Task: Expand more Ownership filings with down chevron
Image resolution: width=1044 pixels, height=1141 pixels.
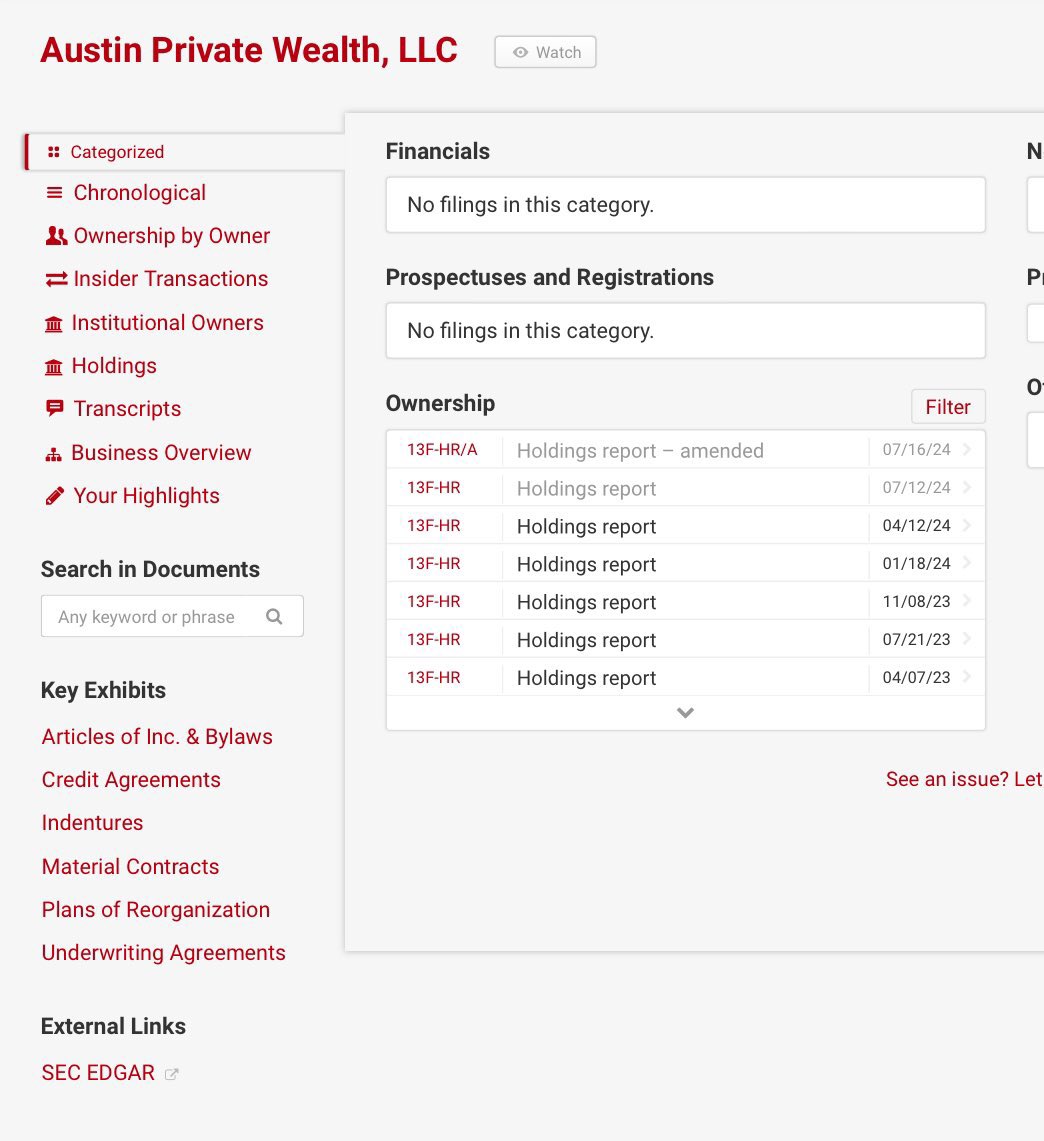Action: [x=685, y=713]
